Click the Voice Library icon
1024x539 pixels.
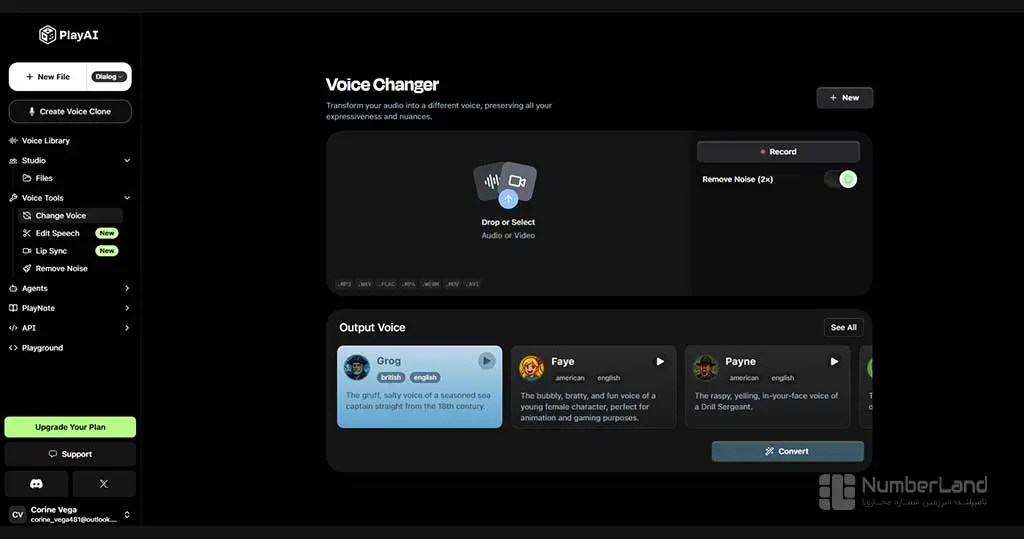pos(13,140)
